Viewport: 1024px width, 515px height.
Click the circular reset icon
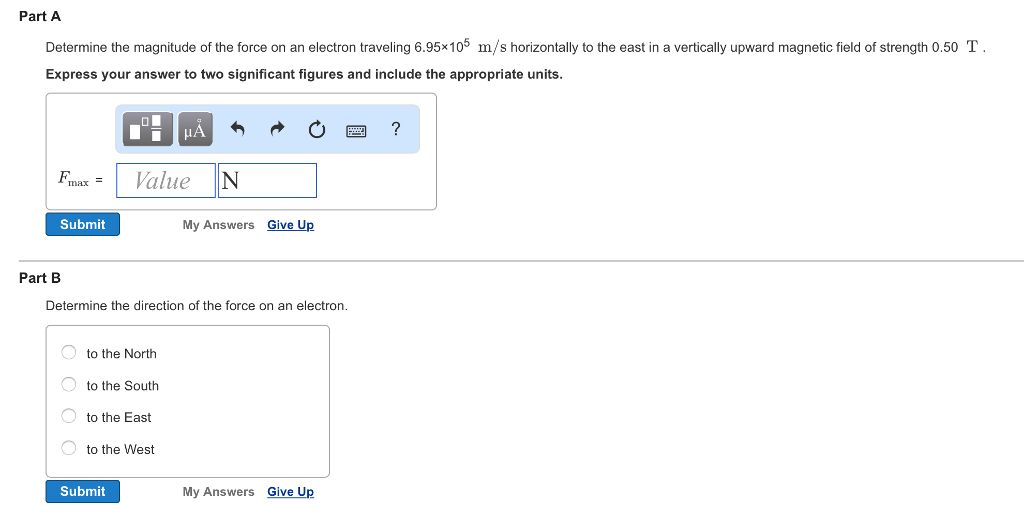[x=316, y=129]
